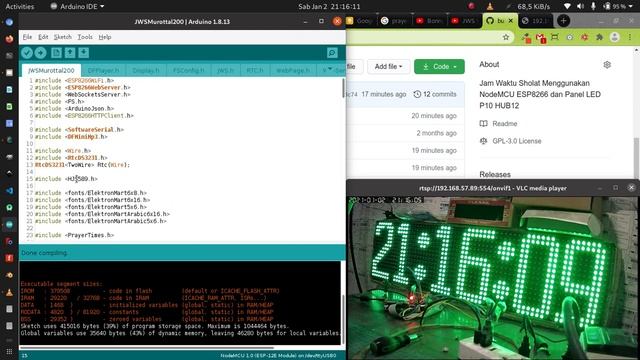Click the Arduino code editor vertical scrollbar
The height and width of the screenshot is (360, 640).
(343, 88)
